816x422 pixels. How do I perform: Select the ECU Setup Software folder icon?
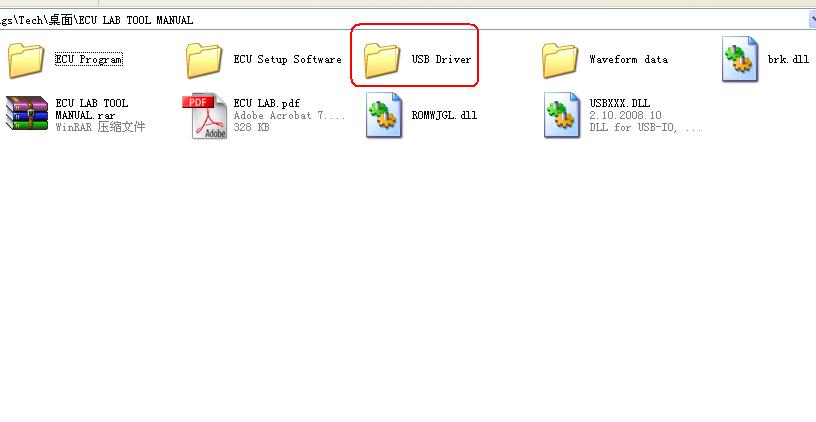pos(204,60)
